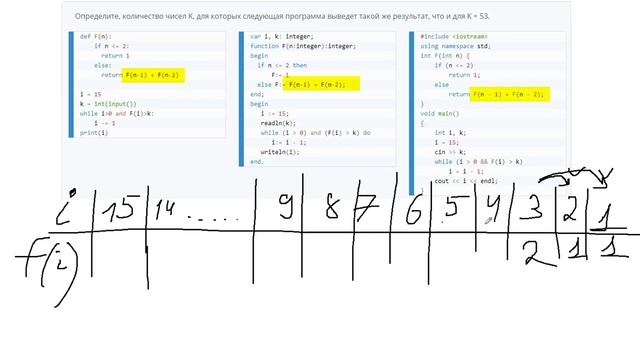Click "while i>0 and F(i)>k:" line
640x360 pixels.
pyautogui.click(x=117, y=113)
